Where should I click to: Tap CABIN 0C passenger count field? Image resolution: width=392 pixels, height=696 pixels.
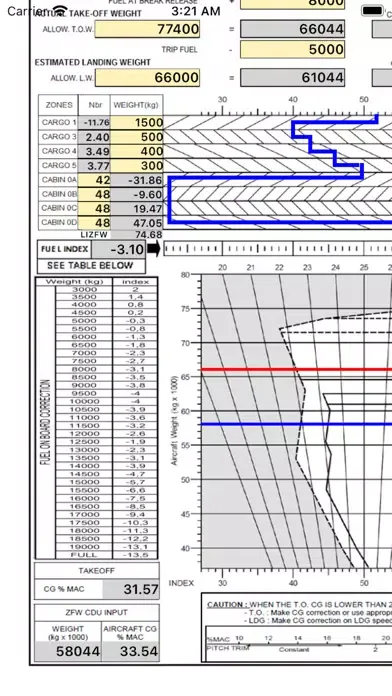tap(94, 208)
